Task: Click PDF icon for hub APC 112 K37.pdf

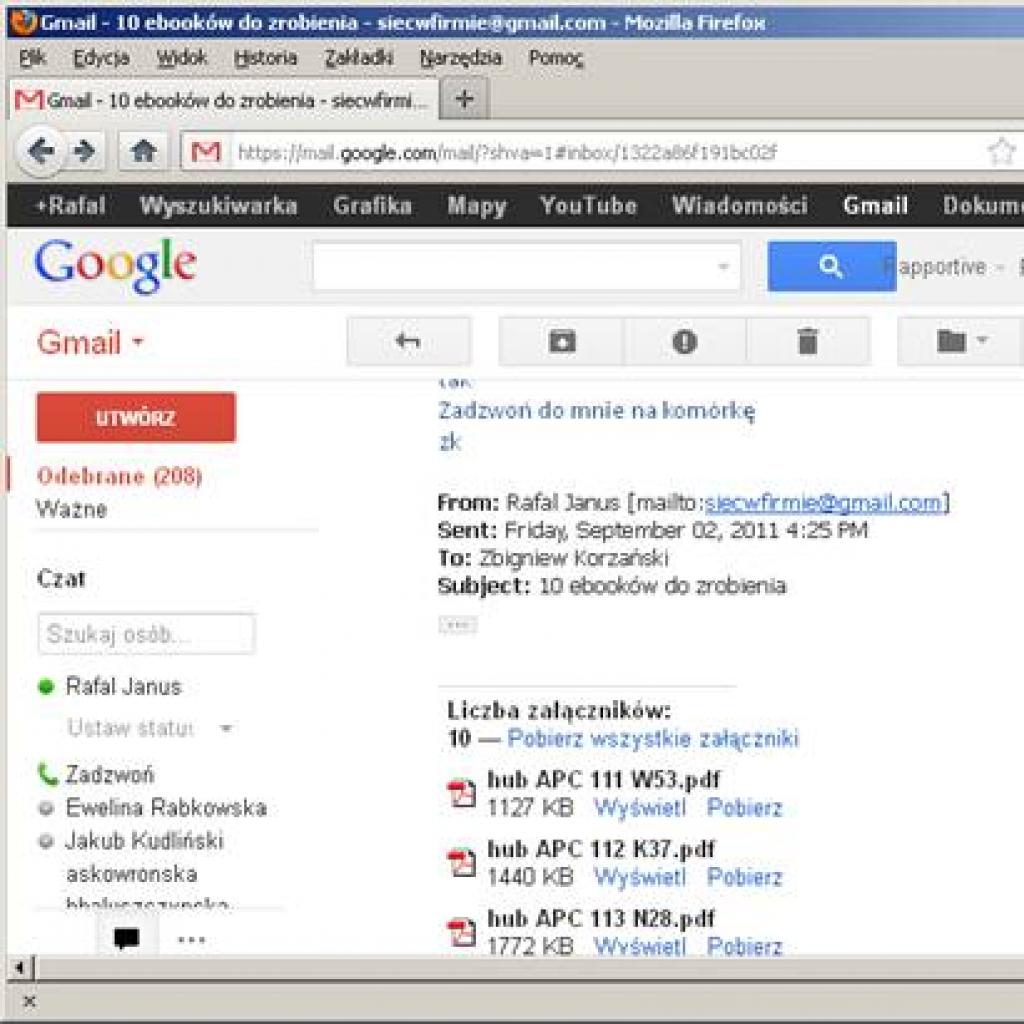Action: [x=461, y=862]
